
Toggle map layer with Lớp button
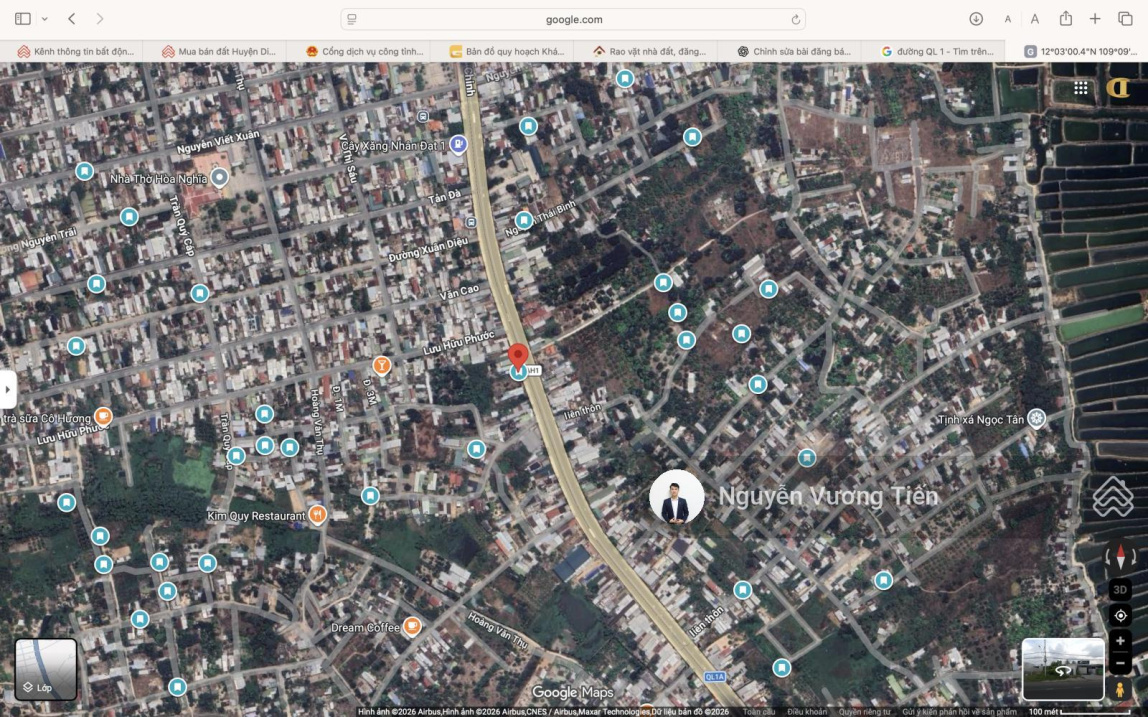point(46,669)
